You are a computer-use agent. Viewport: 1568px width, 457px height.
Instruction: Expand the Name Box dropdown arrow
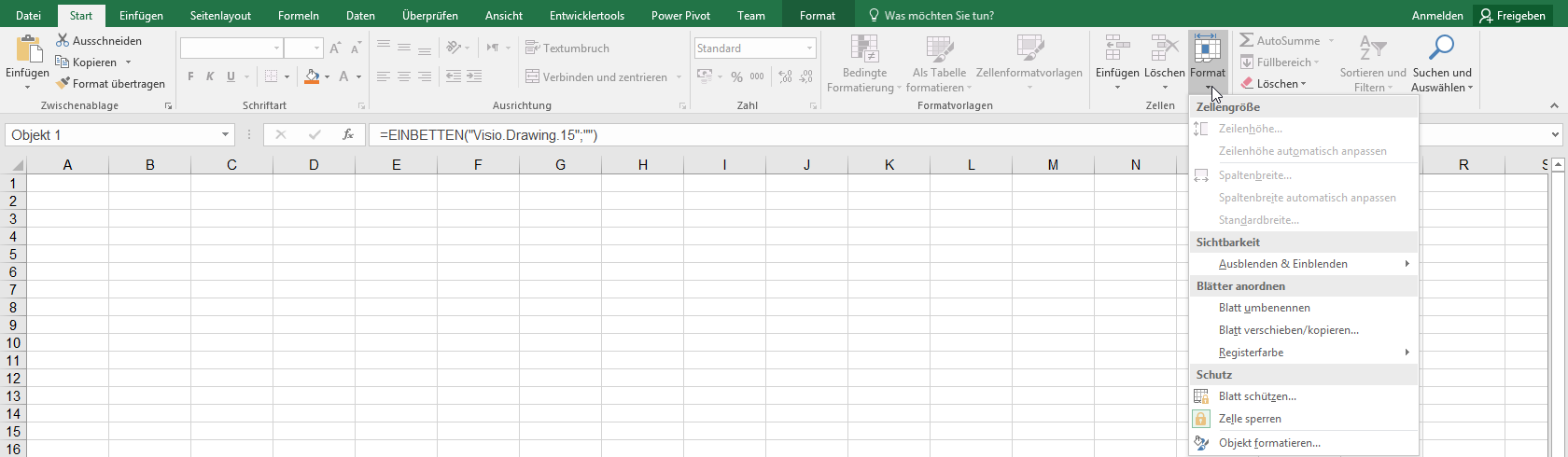tap(225, 135)
